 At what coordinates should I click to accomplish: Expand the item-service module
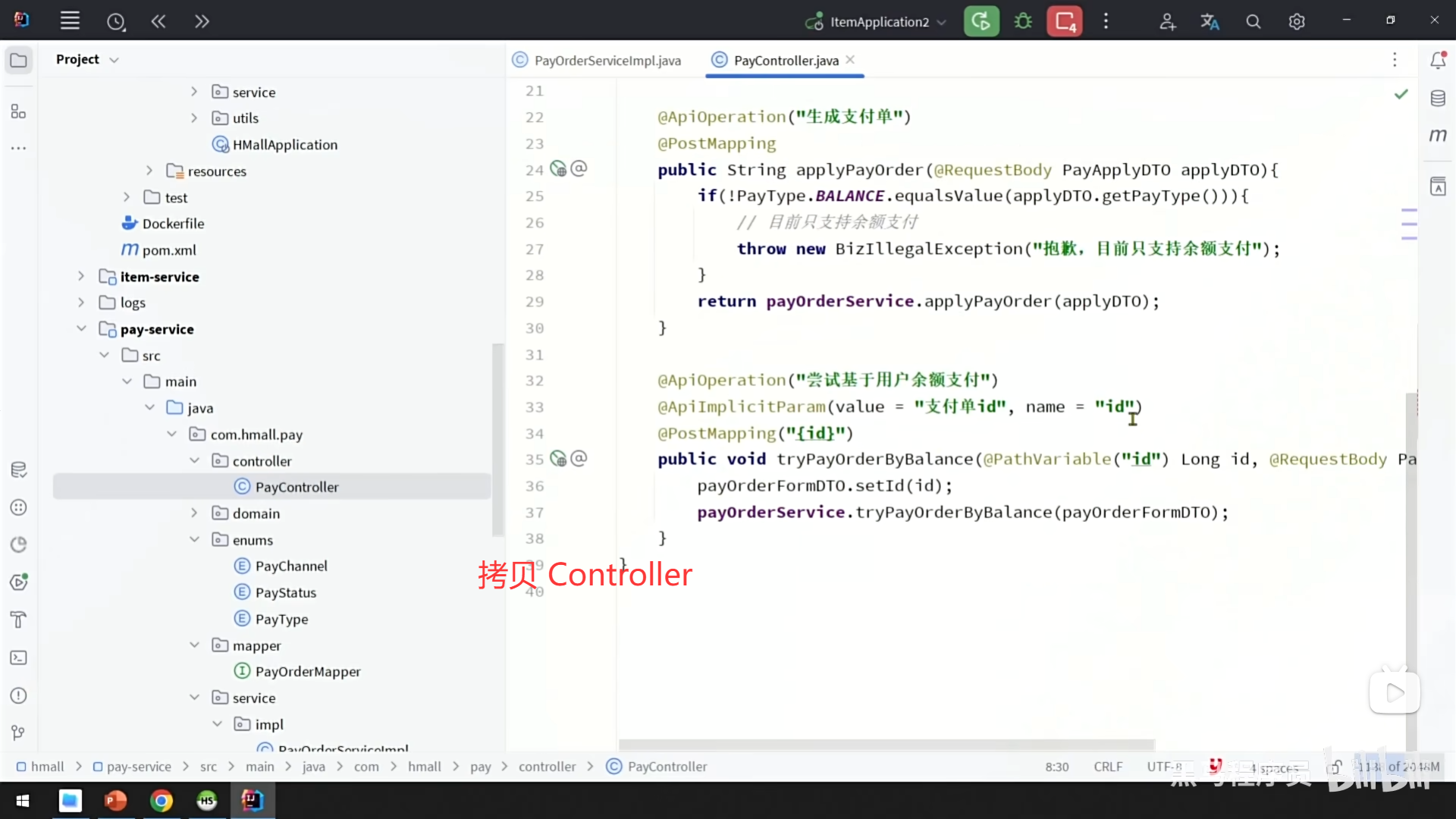click(81, 277)
